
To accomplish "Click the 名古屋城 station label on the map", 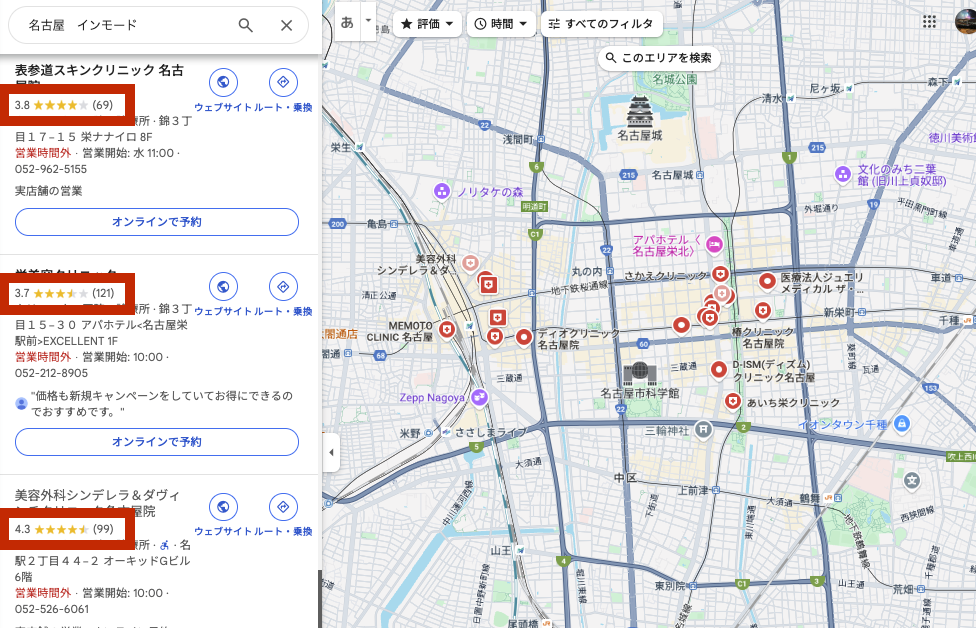I will pyautogui.click(x=672, y=176).
